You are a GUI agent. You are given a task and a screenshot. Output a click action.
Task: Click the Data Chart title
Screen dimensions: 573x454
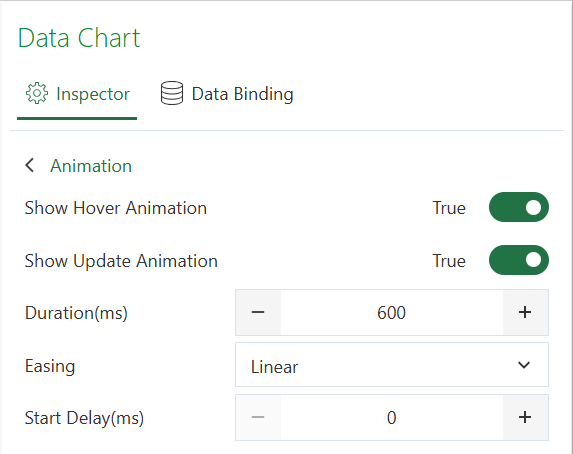coord(79,38)
